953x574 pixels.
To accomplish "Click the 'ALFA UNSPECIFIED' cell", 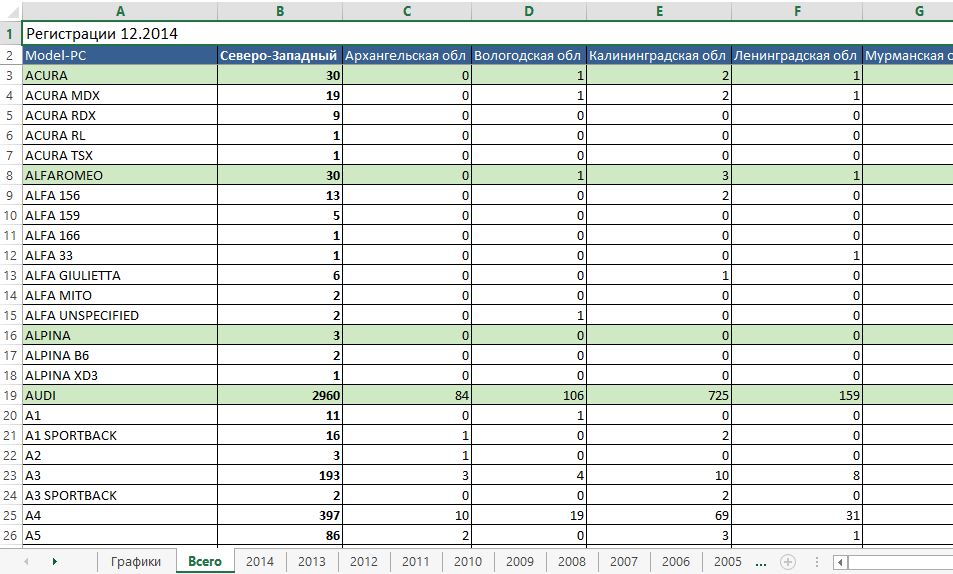I will [120, 316].
